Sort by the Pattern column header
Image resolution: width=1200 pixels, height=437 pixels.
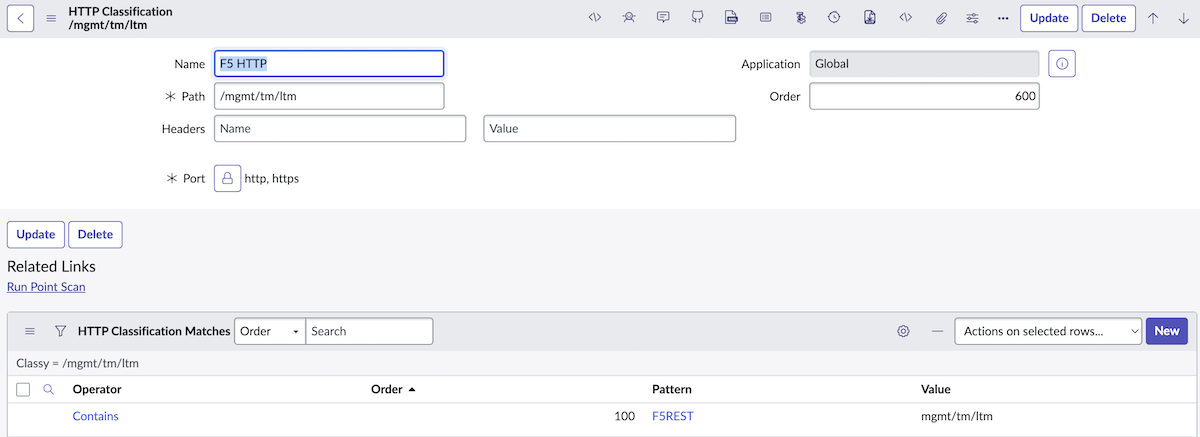click(x=672, y=389)
